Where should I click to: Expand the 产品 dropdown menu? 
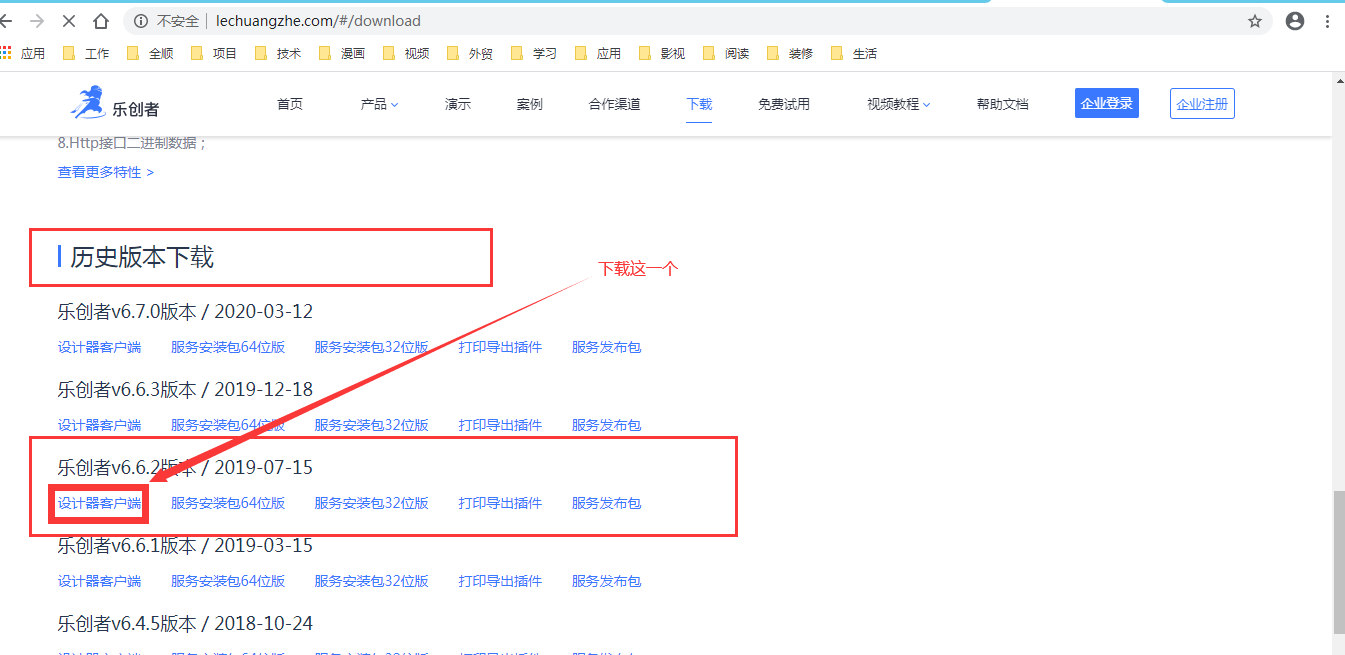point(380,104)
